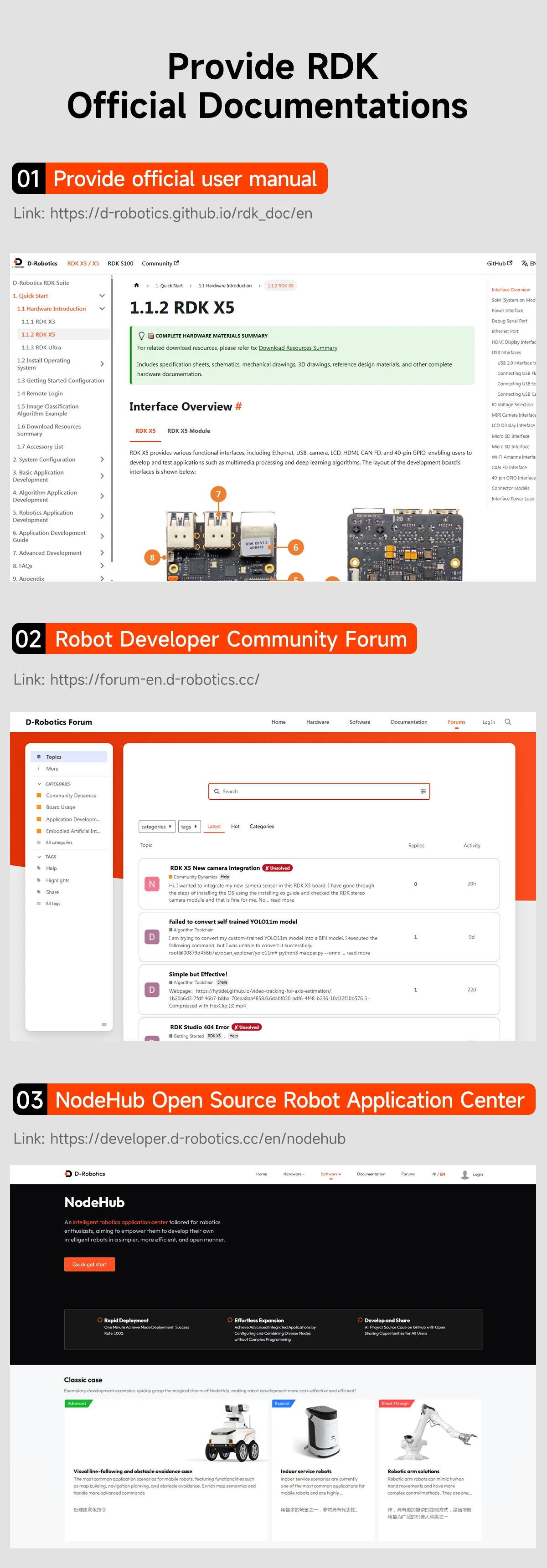Click the forum search magnifier icon in header
Image resolution: width=547 pixels, height=1568 pixels.
coord(508,722)
